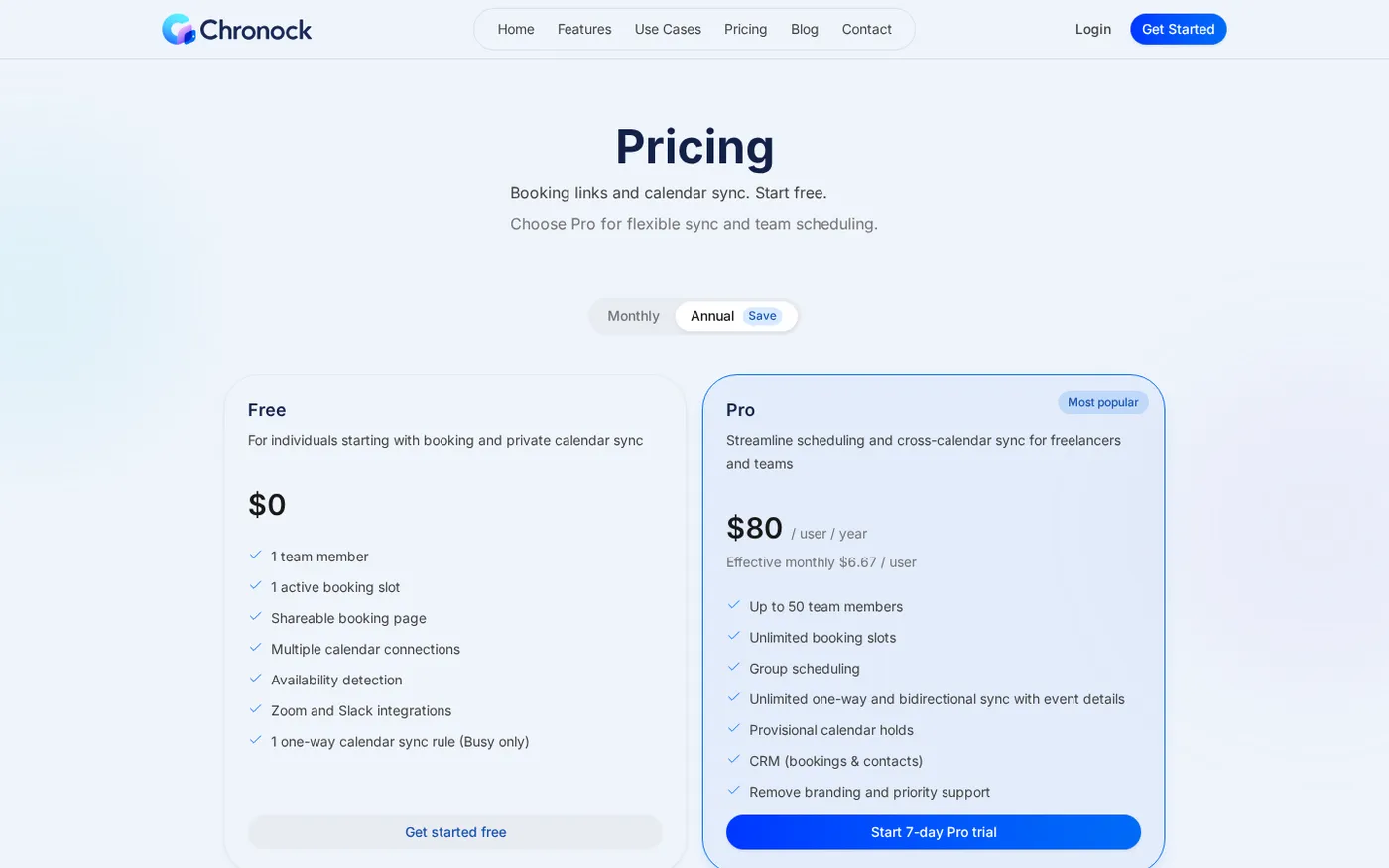This screenshot has height=868, width=1389.
Task: Click the check icon beside Zoom and Slack integrations
Action: (256, 709)
